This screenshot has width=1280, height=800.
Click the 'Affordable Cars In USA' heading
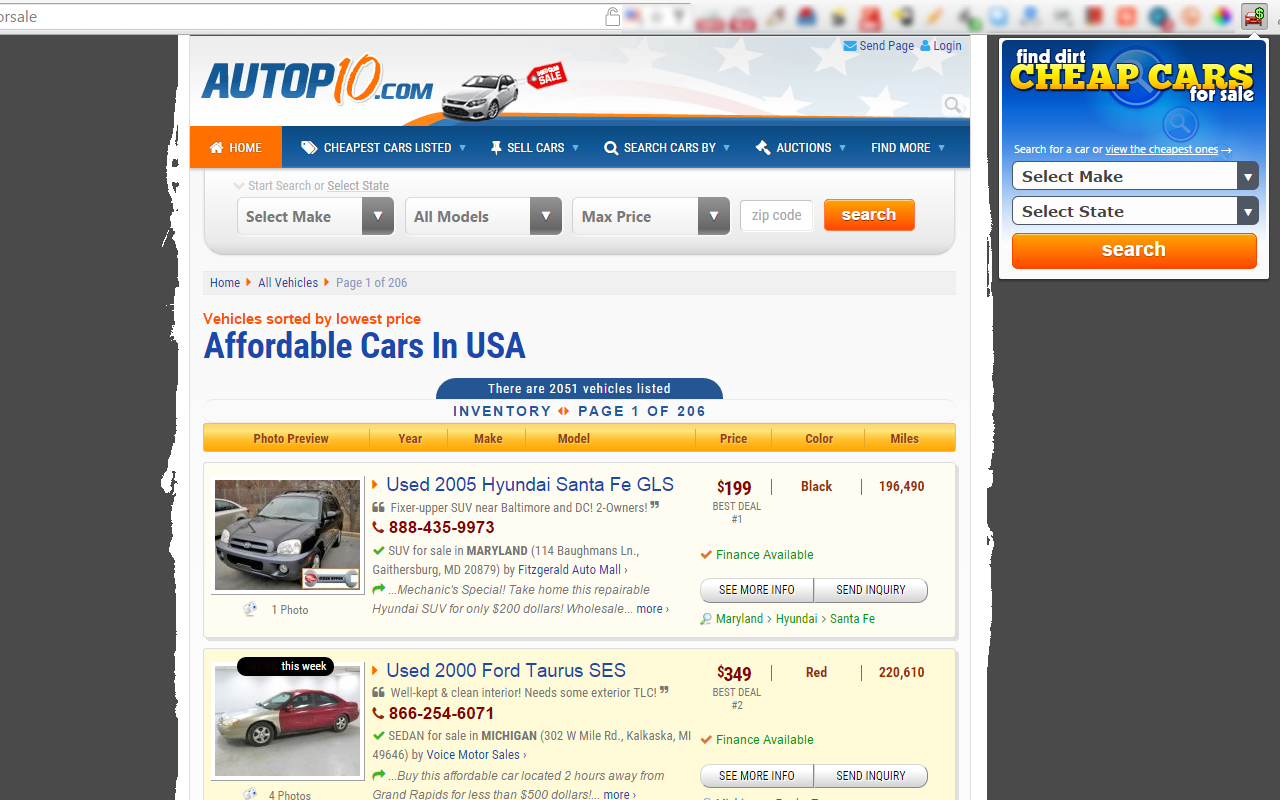pos(365,346)
